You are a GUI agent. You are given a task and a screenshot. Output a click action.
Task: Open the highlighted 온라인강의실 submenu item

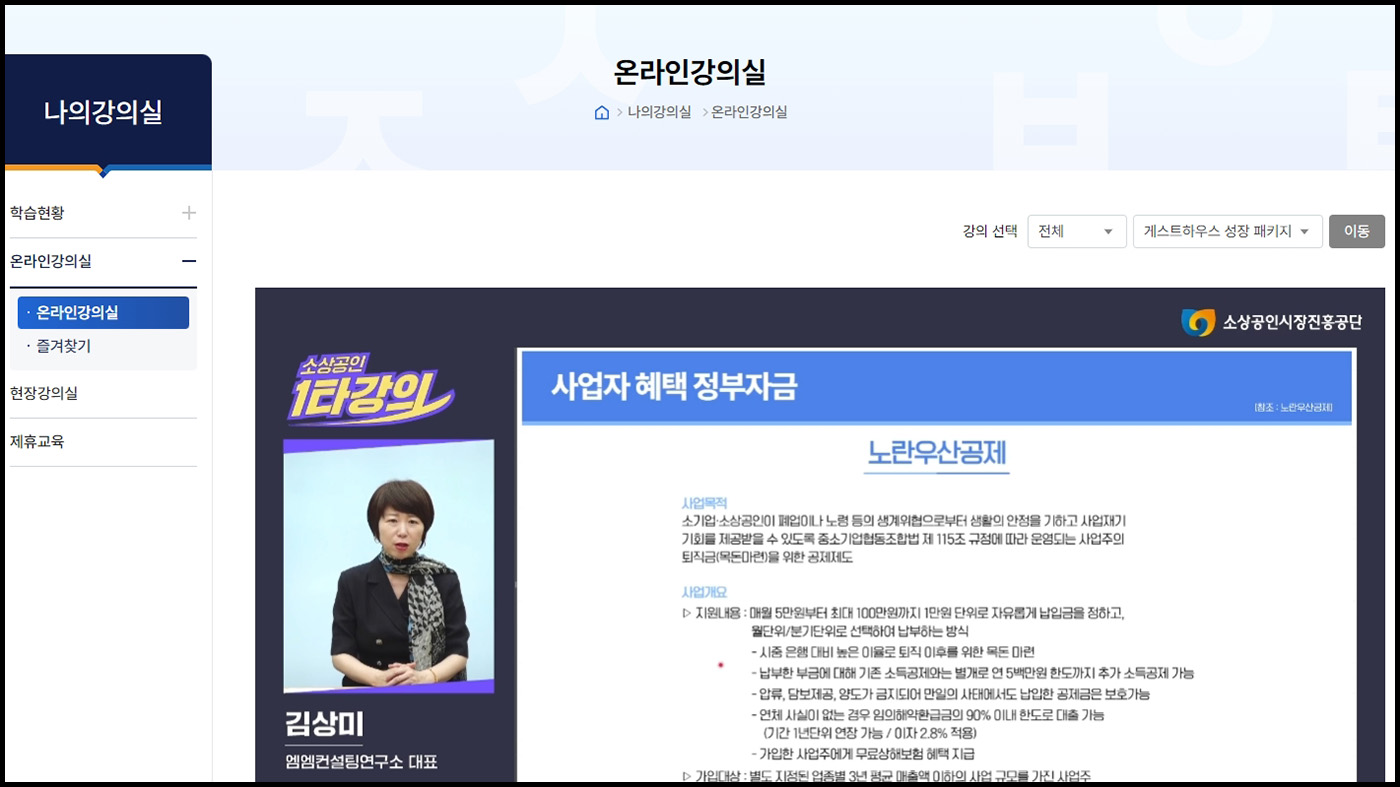pos(103,312)
